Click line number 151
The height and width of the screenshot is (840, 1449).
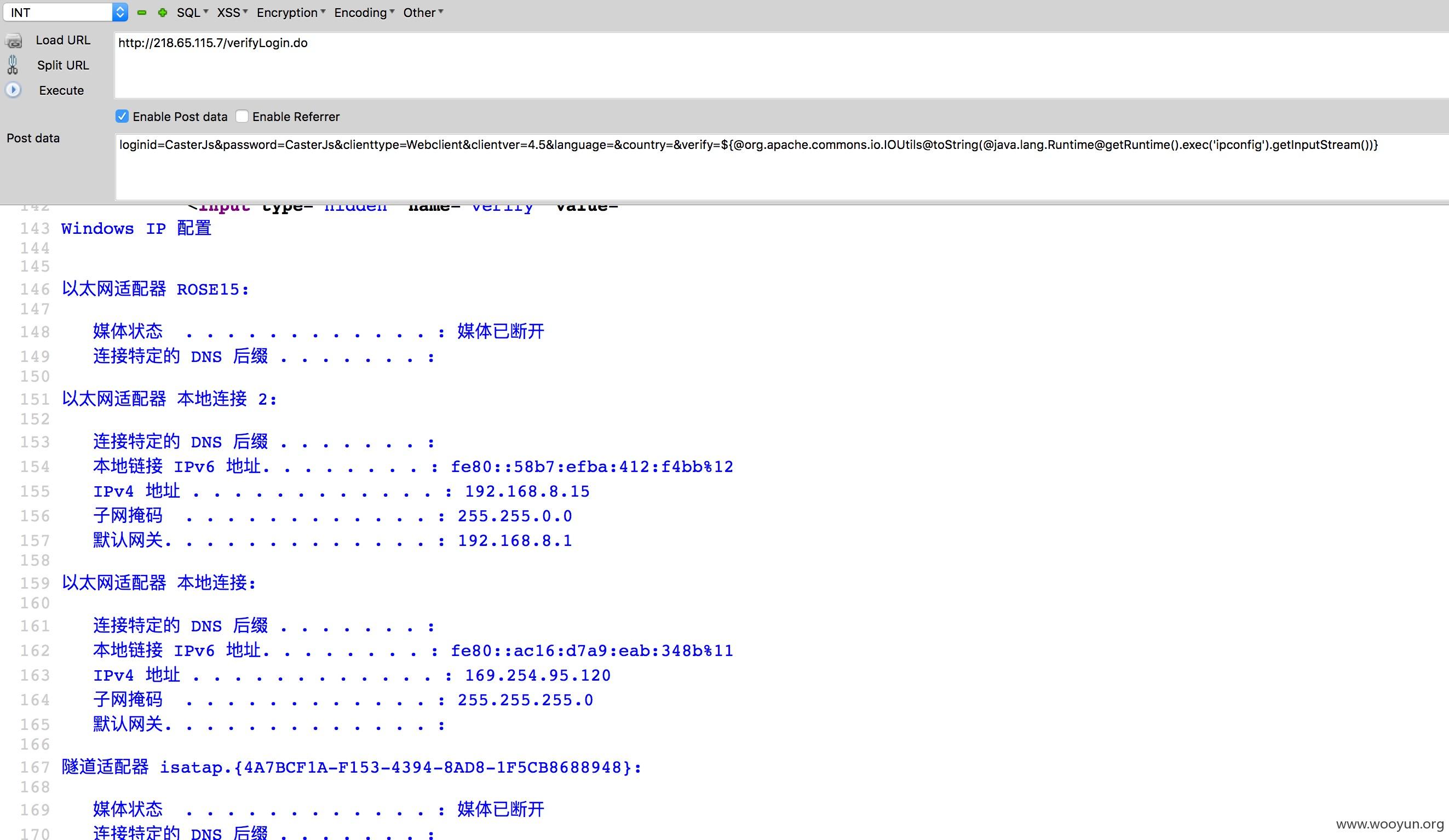tap(35, 400)
